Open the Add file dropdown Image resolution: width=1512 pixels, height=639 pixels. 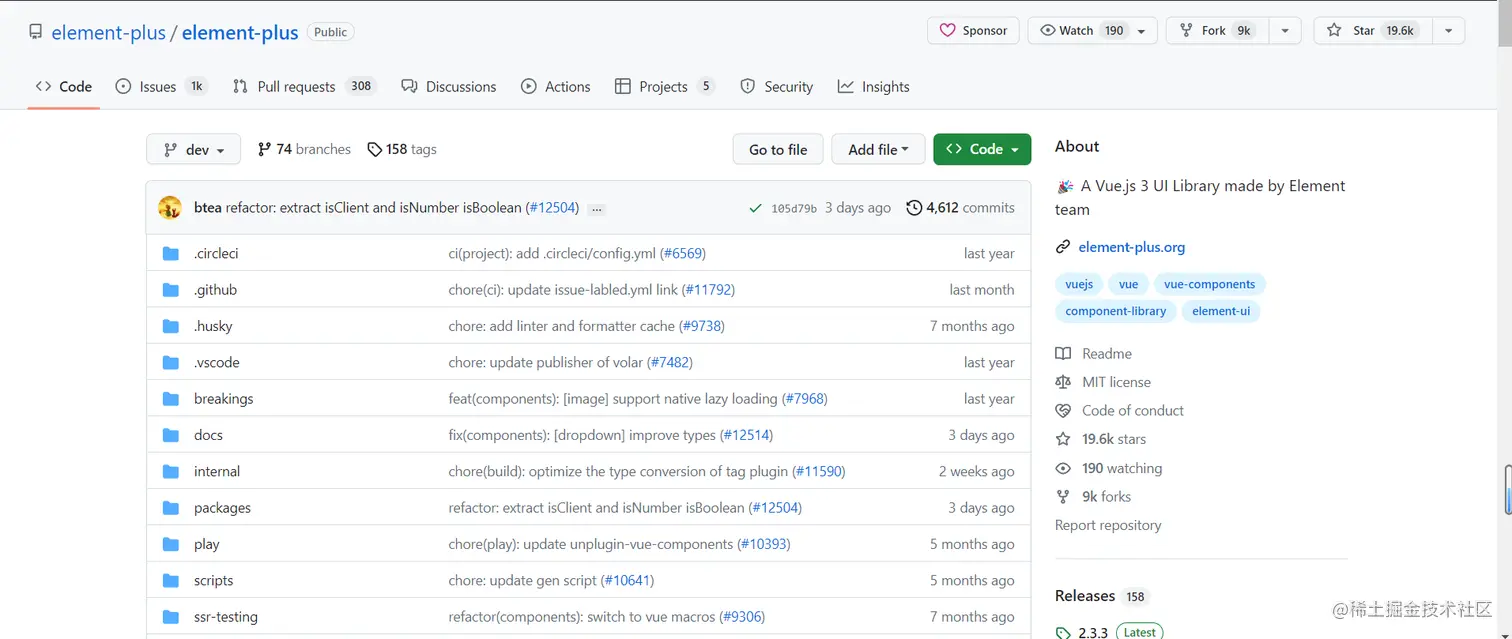(878, 150)
